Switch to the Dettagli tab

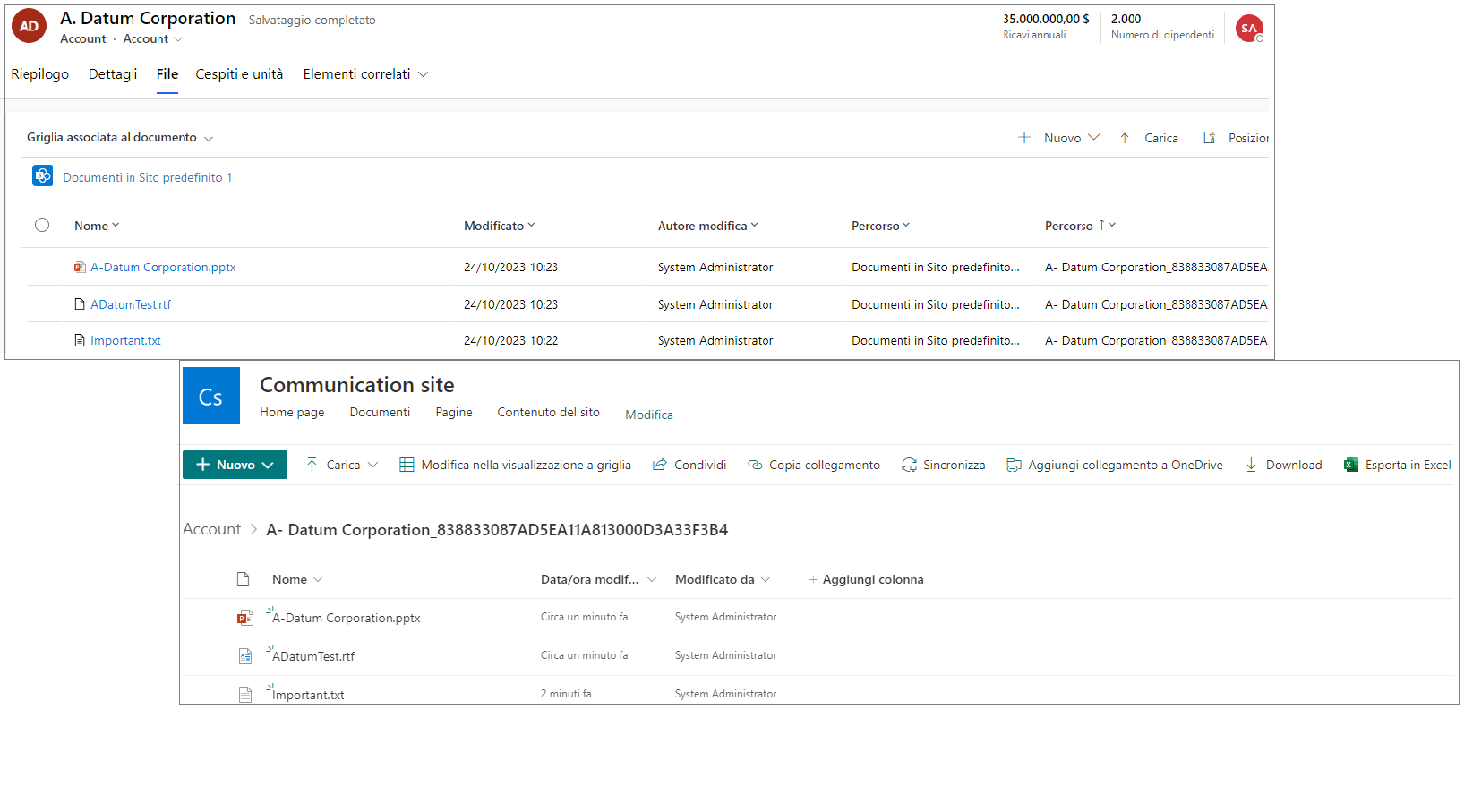click(x=113, y=74)
